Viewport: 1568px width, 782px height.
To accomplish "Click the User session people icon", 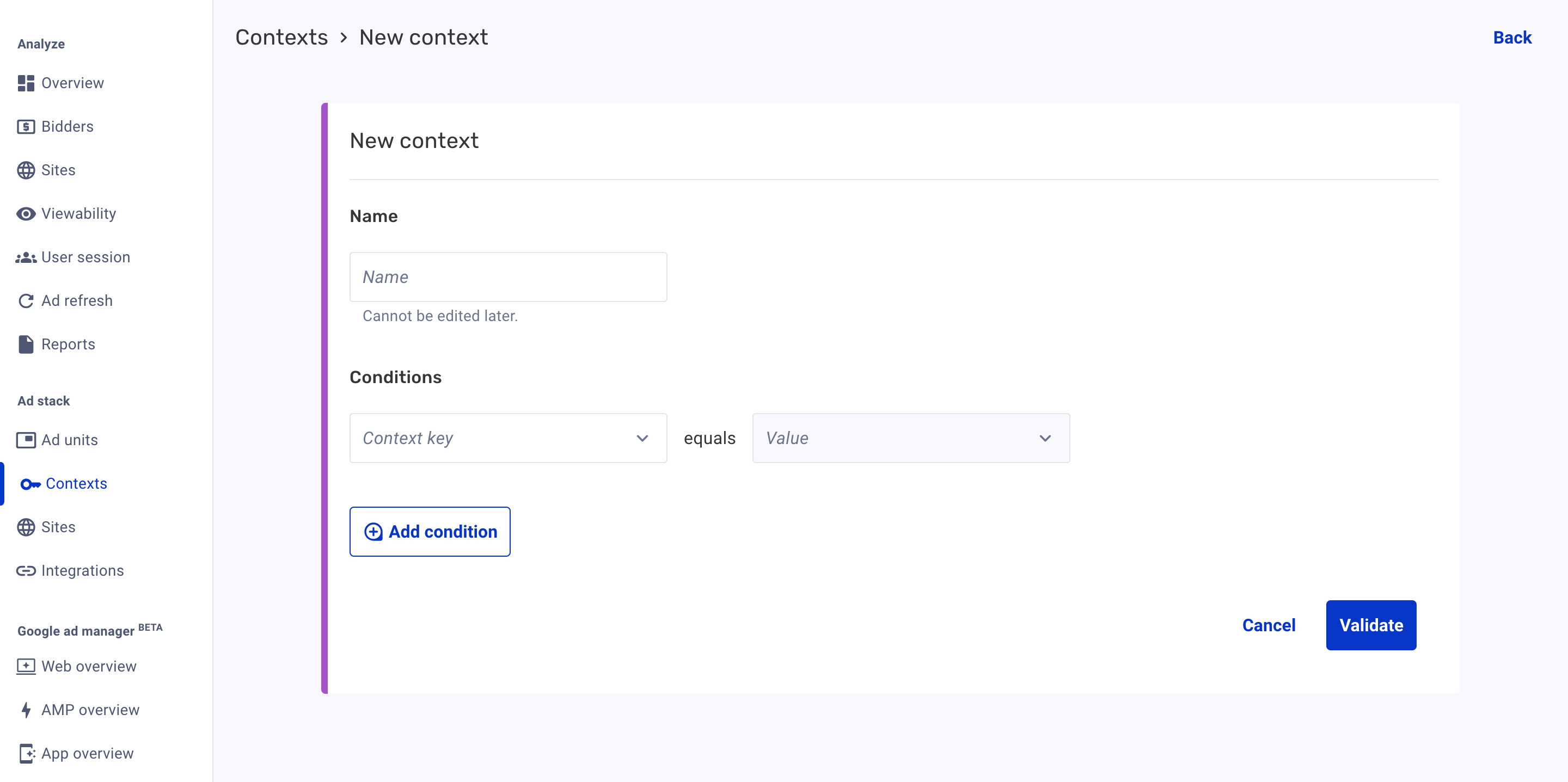I will click(26, 257).
